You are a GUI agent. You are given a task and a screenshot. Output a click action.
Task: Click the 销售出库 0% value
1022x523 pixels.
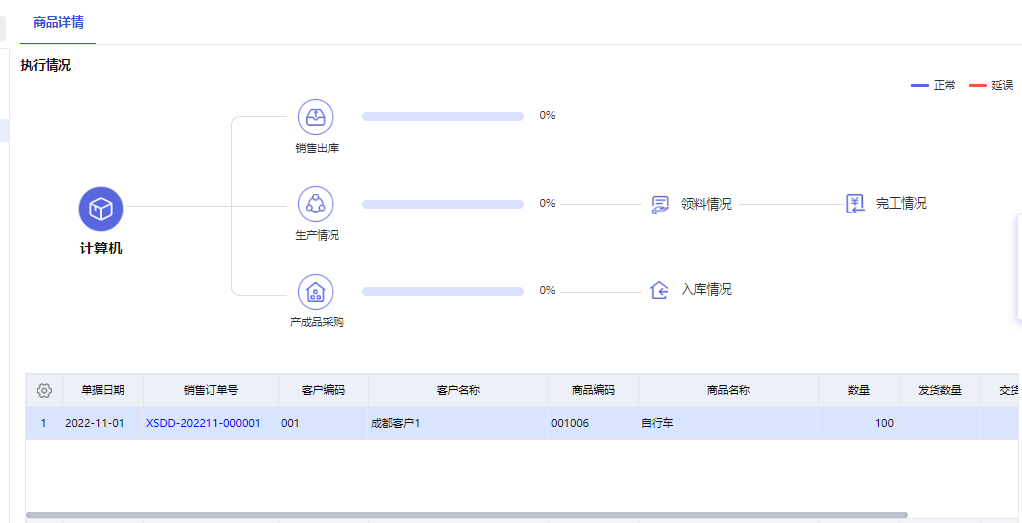tap(547, 115)
